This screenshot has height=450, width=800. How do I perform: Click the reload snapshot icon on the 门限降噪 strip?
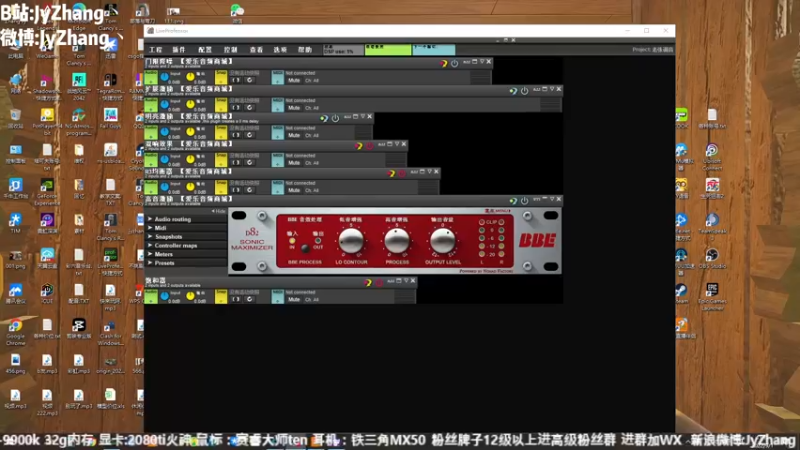coord(249,80)
